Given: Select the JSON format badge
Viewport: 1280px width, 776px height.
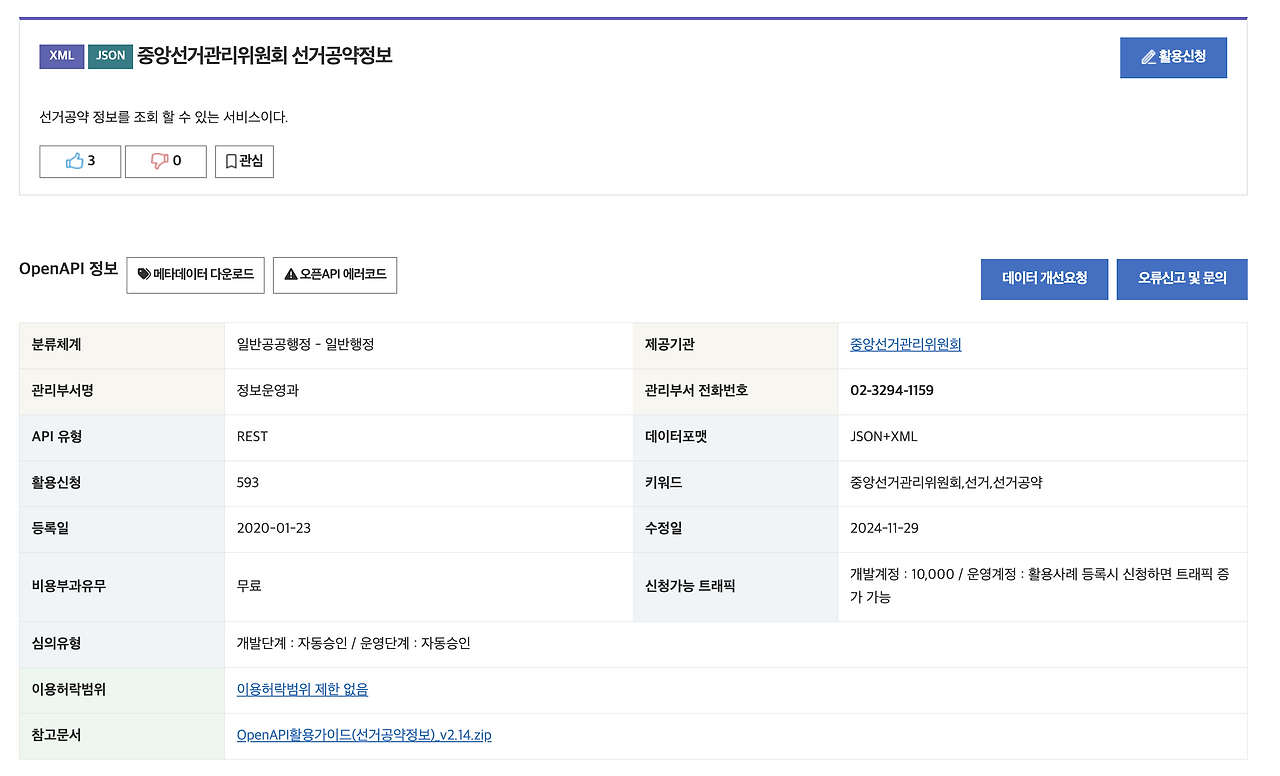Looking at the screenshot, I should coord(110,57).
